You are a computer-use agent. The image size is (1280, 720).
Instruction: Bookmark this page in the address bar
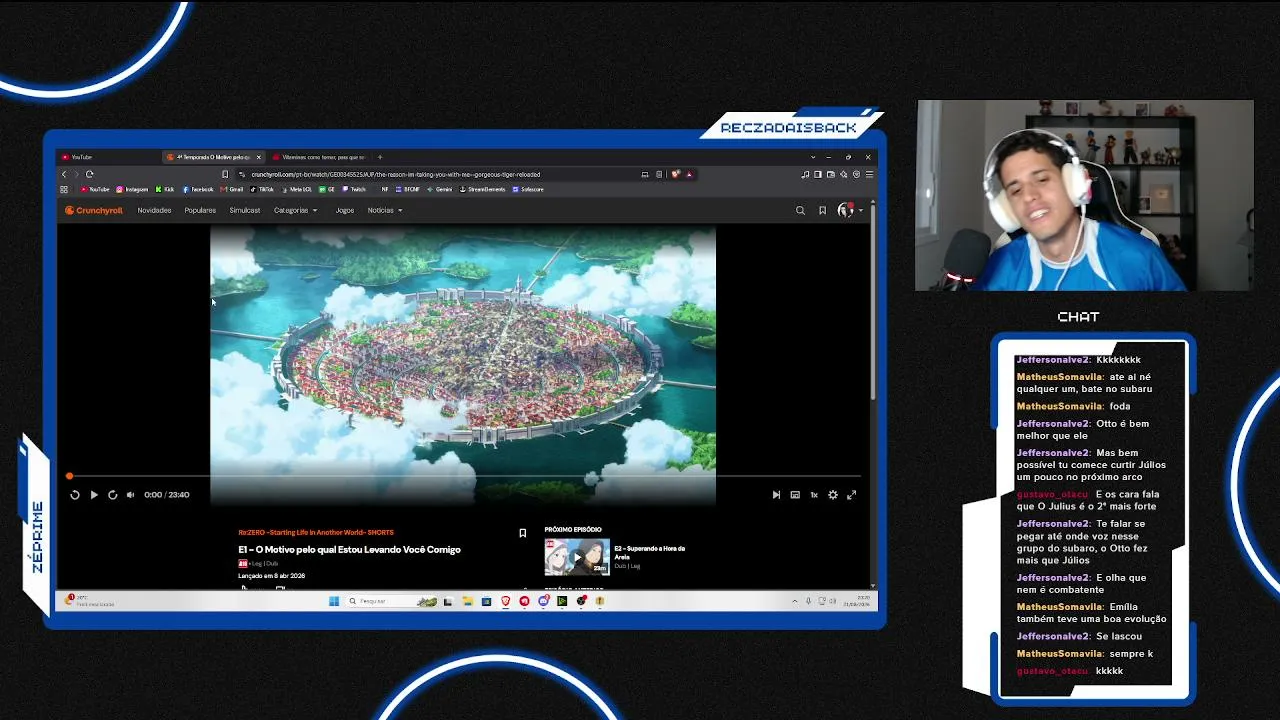(225, 174)
